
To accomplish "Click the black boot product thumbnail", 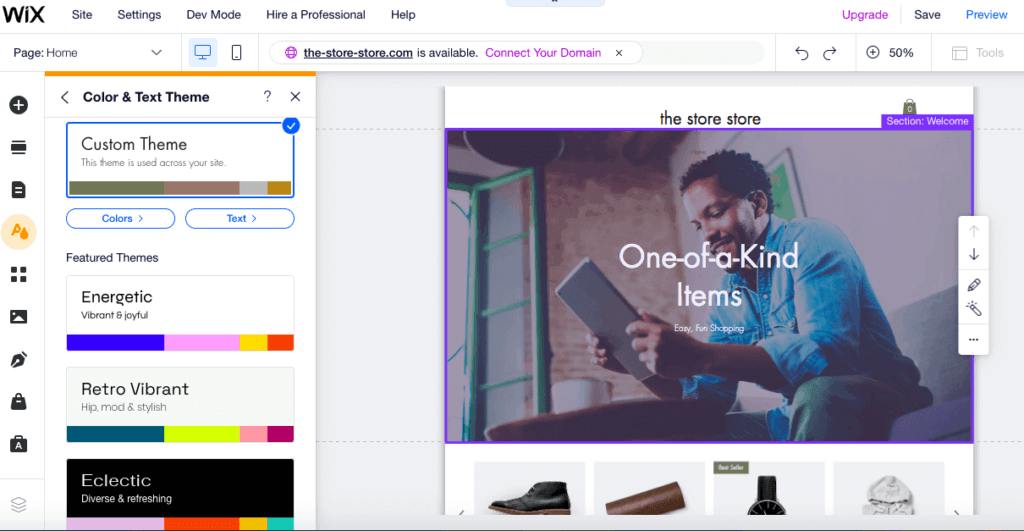I will 530,489.
